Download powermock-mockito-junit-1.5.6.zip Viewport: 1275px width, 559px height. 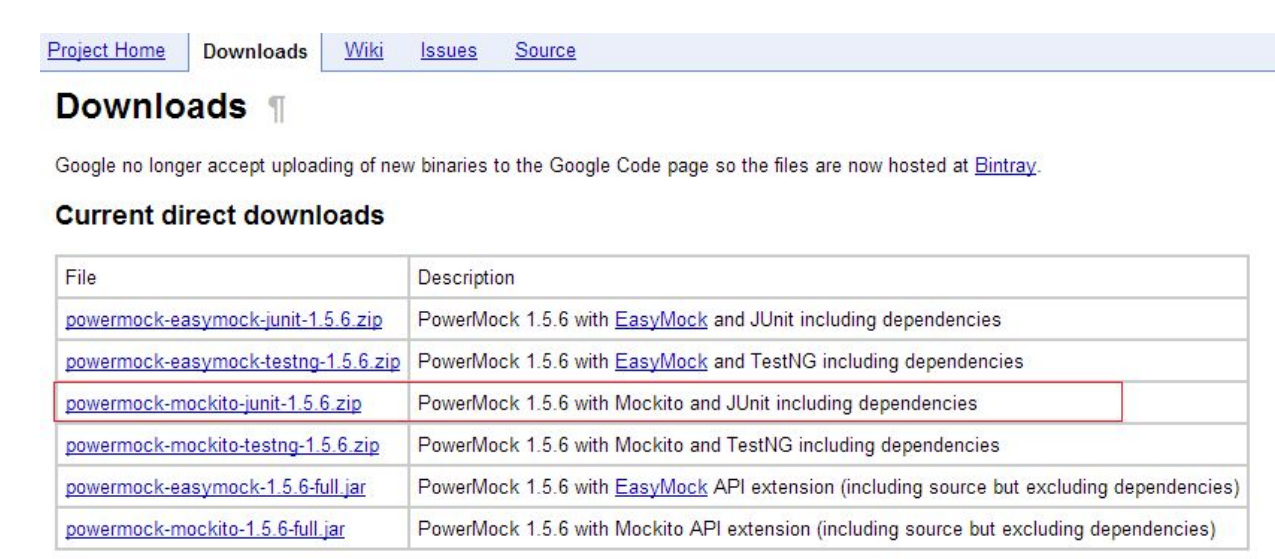tap(213, 404)
